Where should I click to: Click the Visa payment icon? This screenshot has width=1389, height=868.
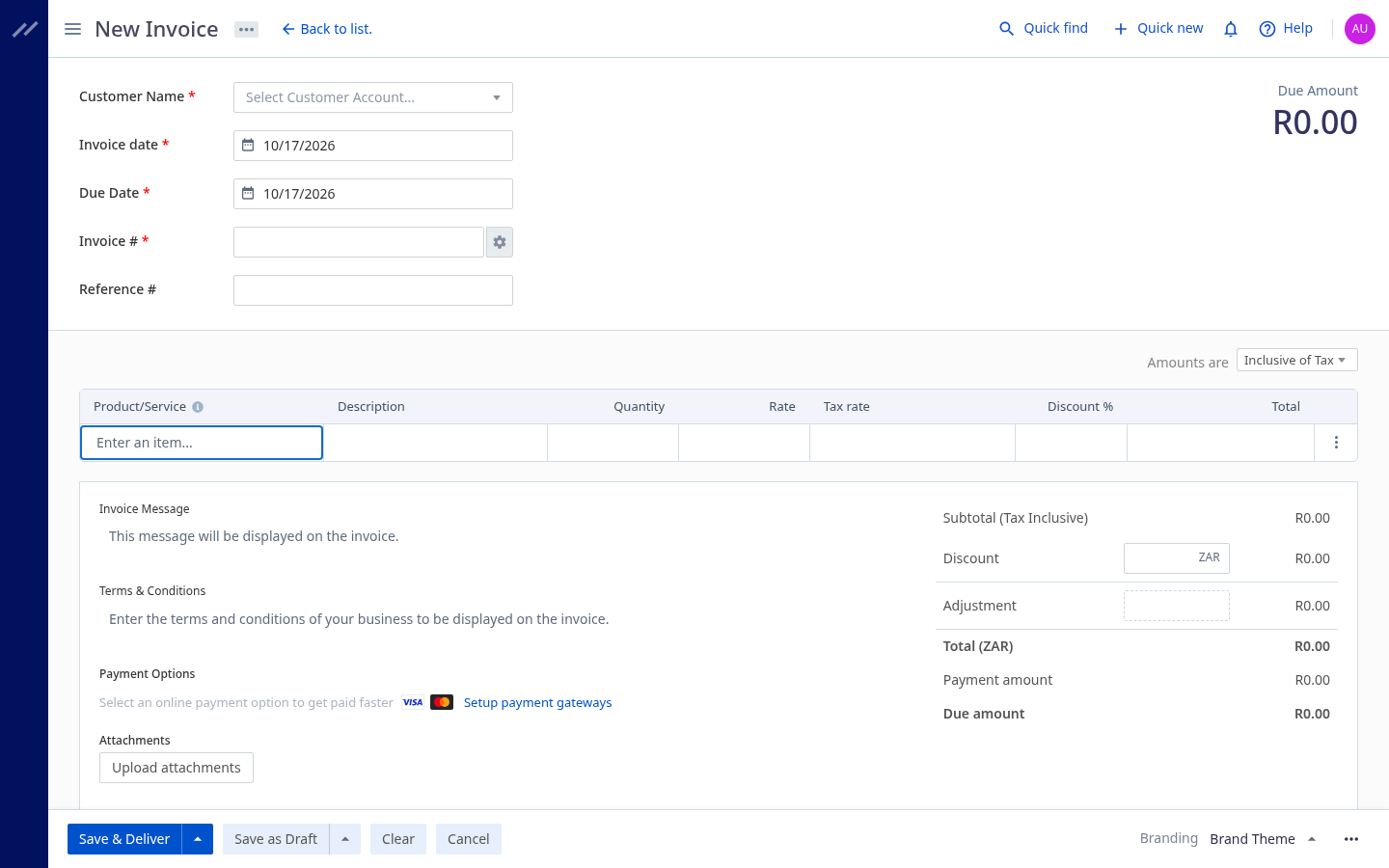(413, 702)
